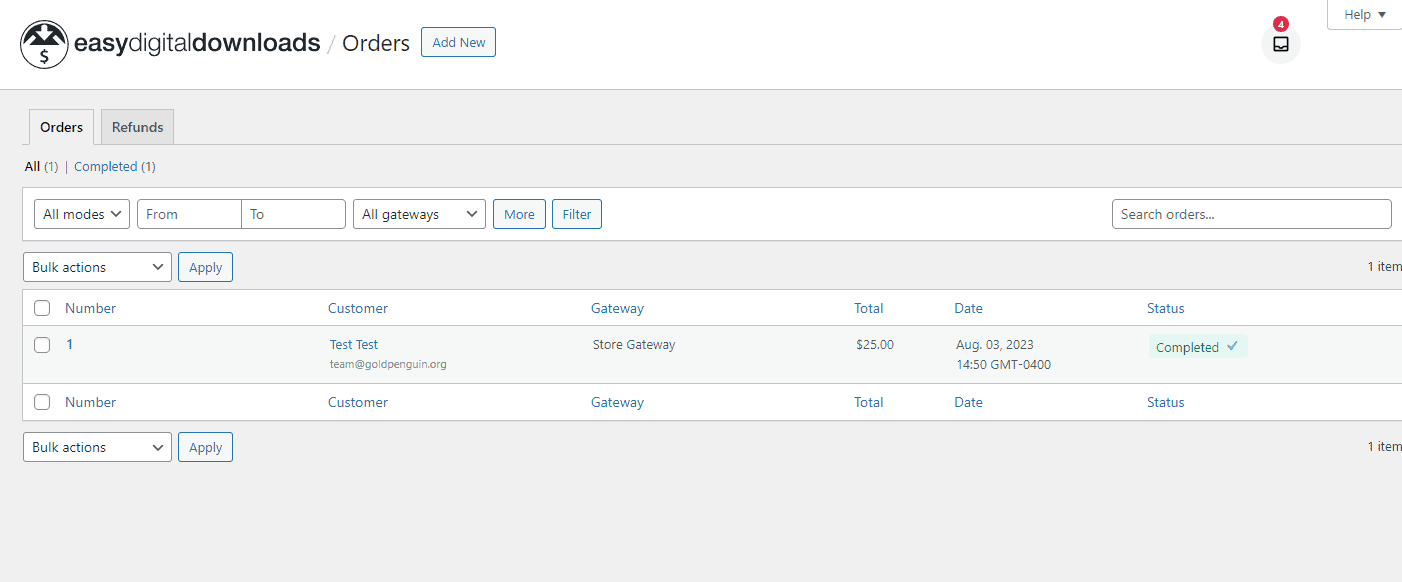
Task: Select the Orders tab
Action: click(61, 127)
